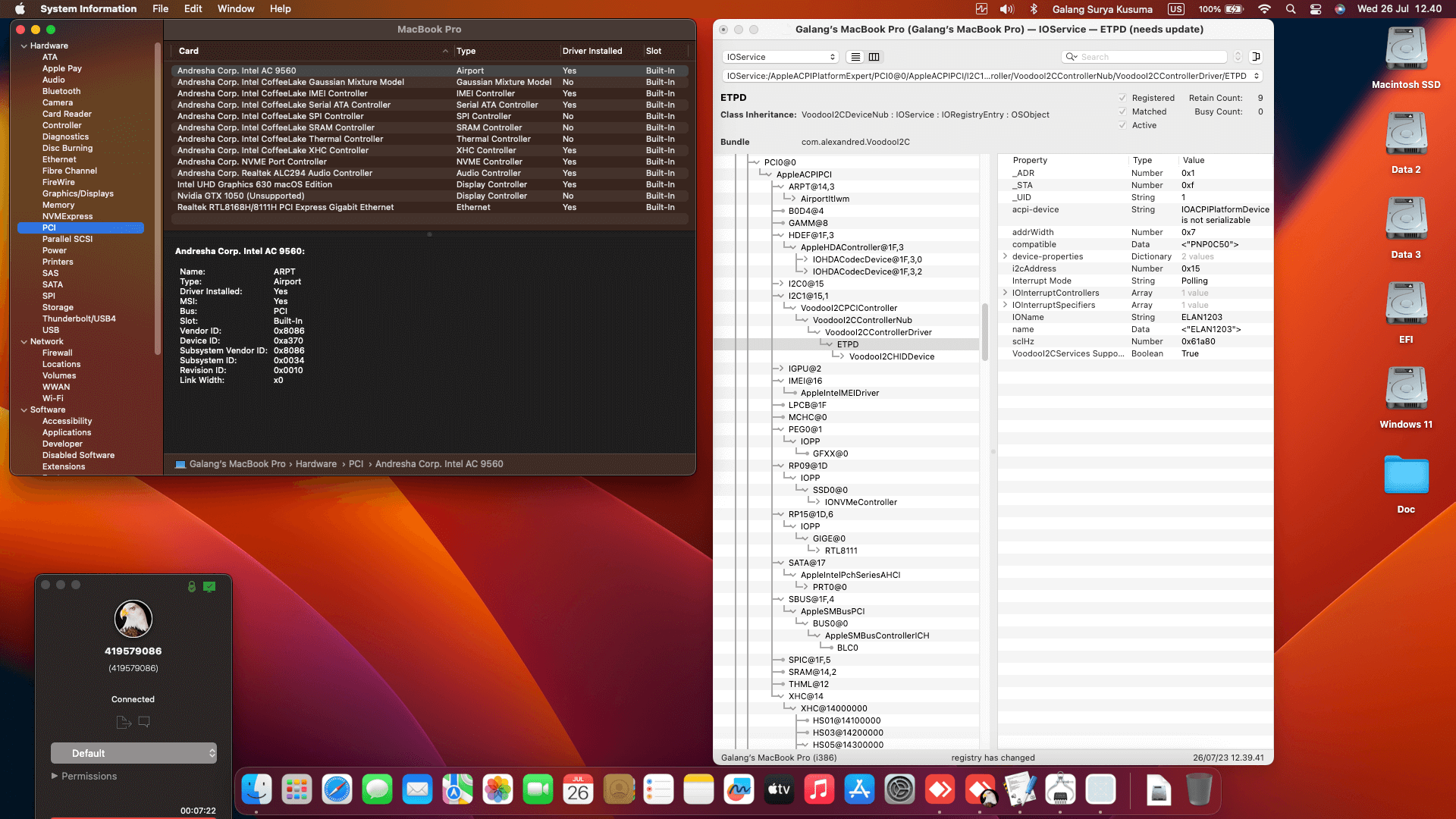This screenshot has height=819, width=1456.
Task: Toggle the Active checkbox for ETPD
Action: [x=1123, y=125]
